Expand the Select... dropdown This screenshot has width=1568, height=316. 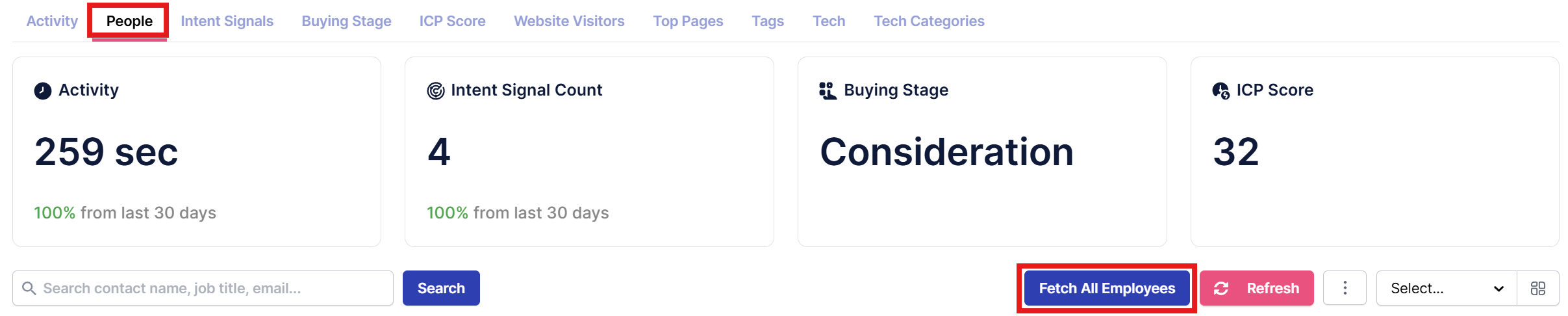click(1447, 288)
